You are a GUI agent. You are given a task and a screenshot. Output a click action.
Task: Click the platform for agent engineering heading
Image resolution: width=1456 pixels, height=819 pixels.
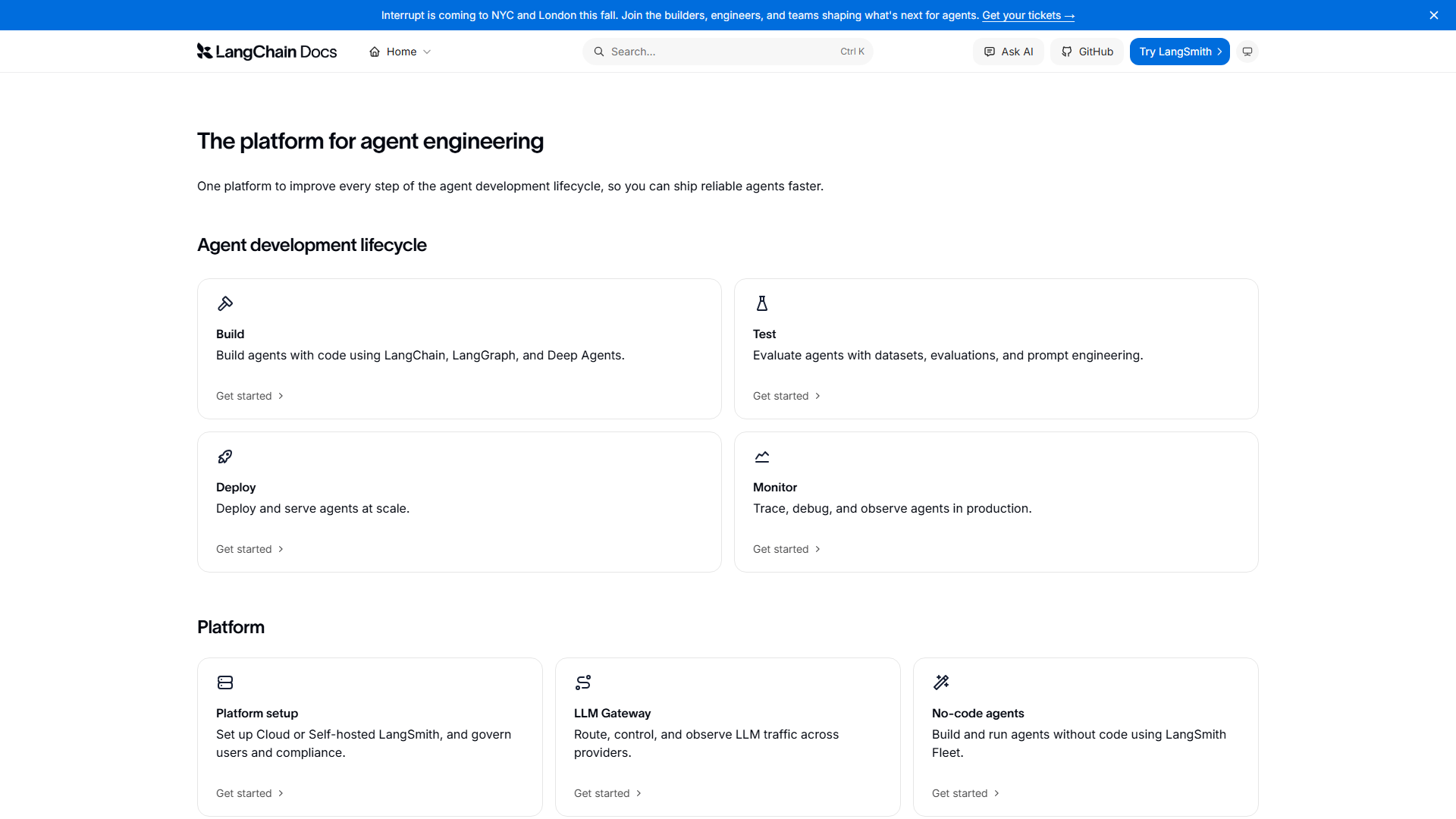pos(370,141)
